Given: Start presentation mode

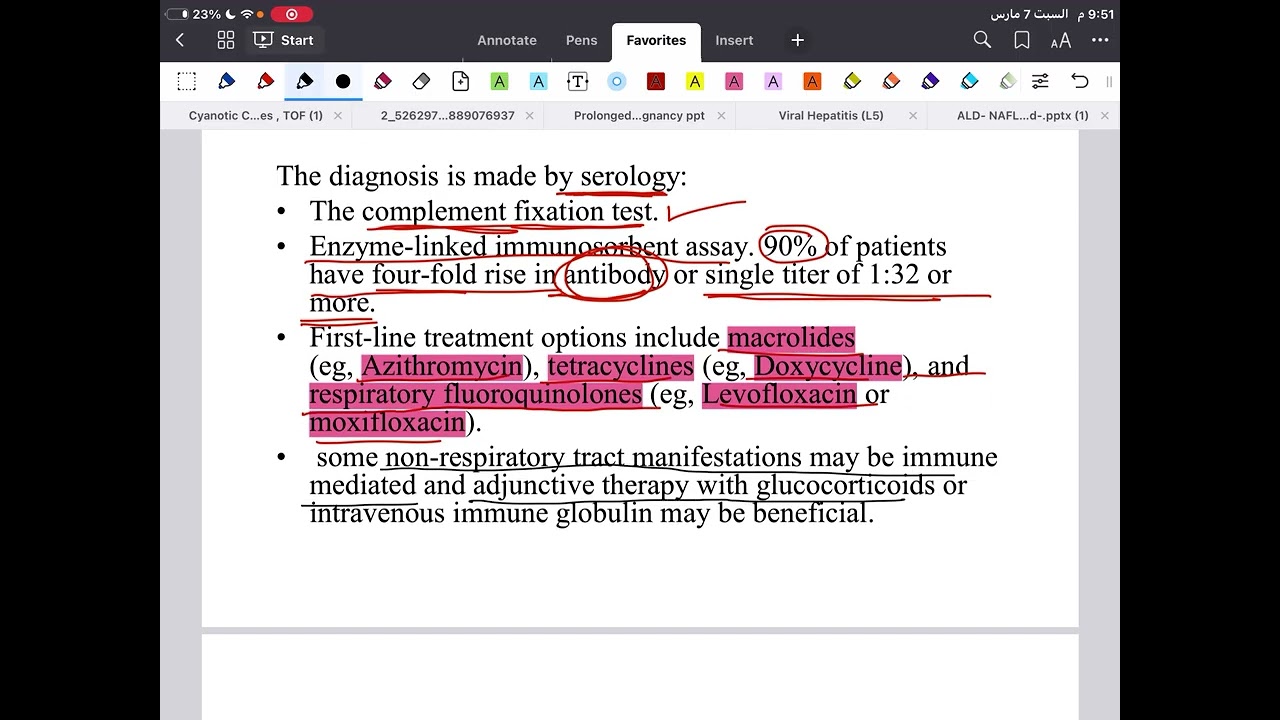Looking at the screenshot, I should tap(284, 40).
